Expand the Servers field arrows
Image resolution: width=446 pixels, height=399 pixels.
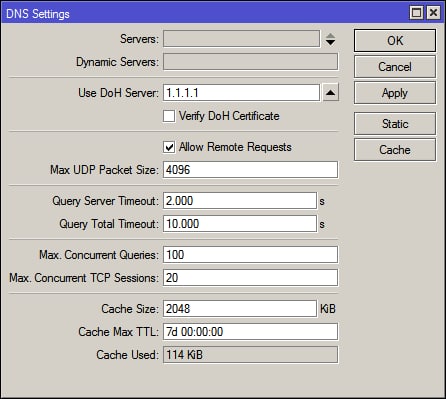pos(330,39)
